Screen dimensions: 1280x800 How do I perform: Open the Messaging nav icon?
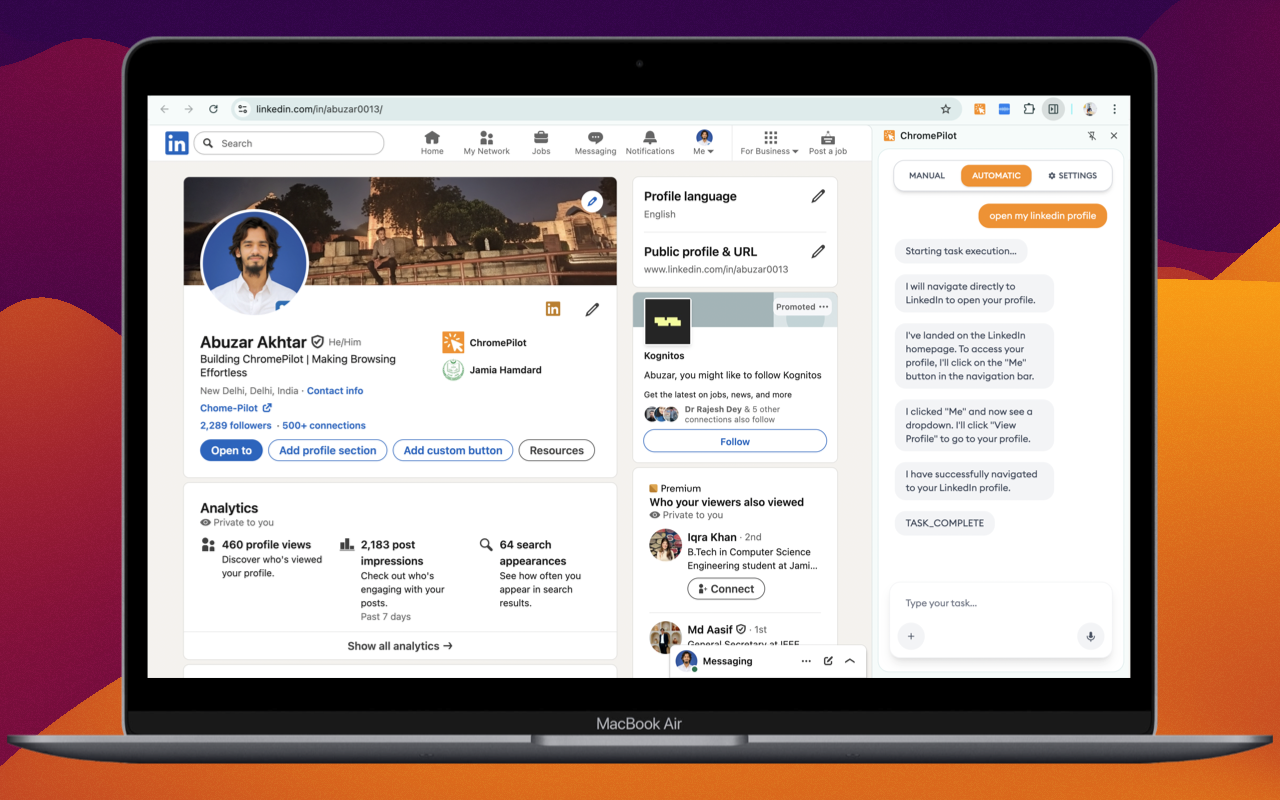[x=595, y=143]
